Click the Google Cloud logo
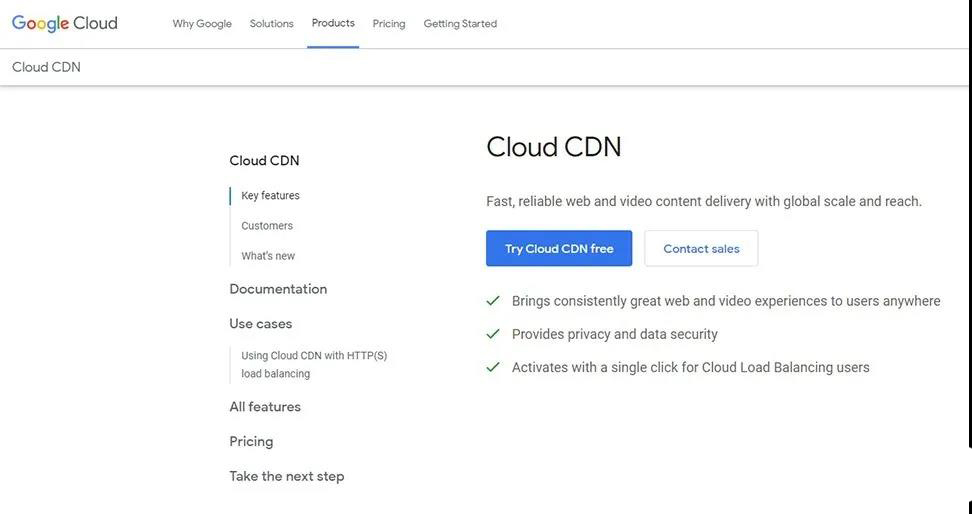This screenshot has height=514, width=972. point(65,23)
